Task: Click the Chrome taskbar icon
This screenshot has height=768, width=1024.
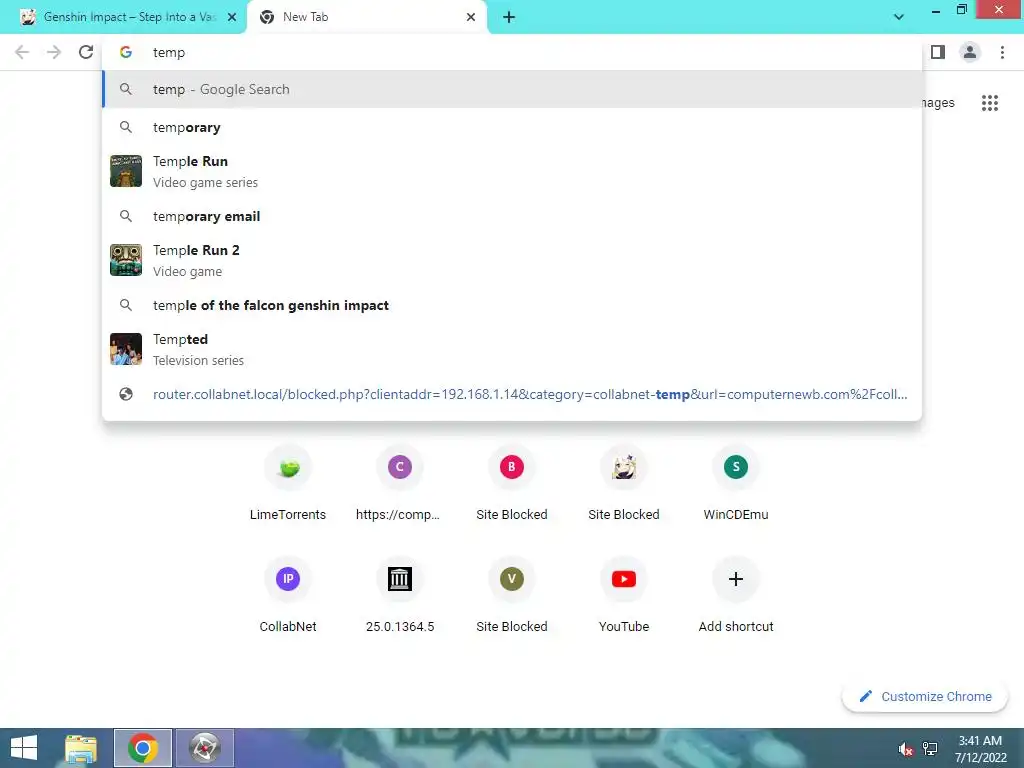Action: tap(143, 748)
